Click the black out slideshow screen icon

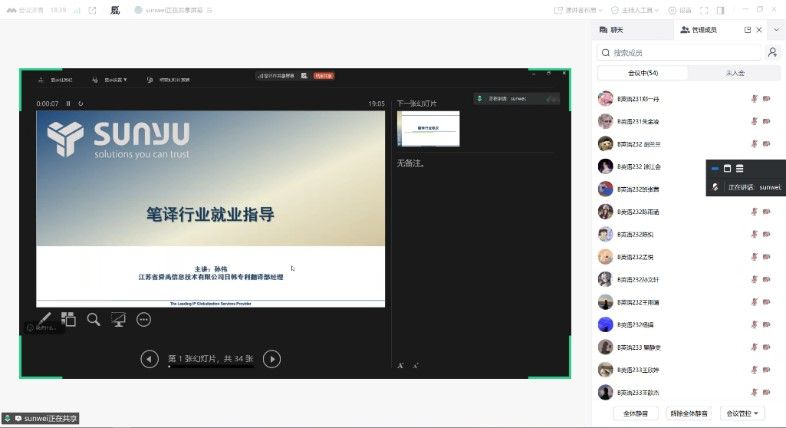pyautogui.click(x=118, y=319)
